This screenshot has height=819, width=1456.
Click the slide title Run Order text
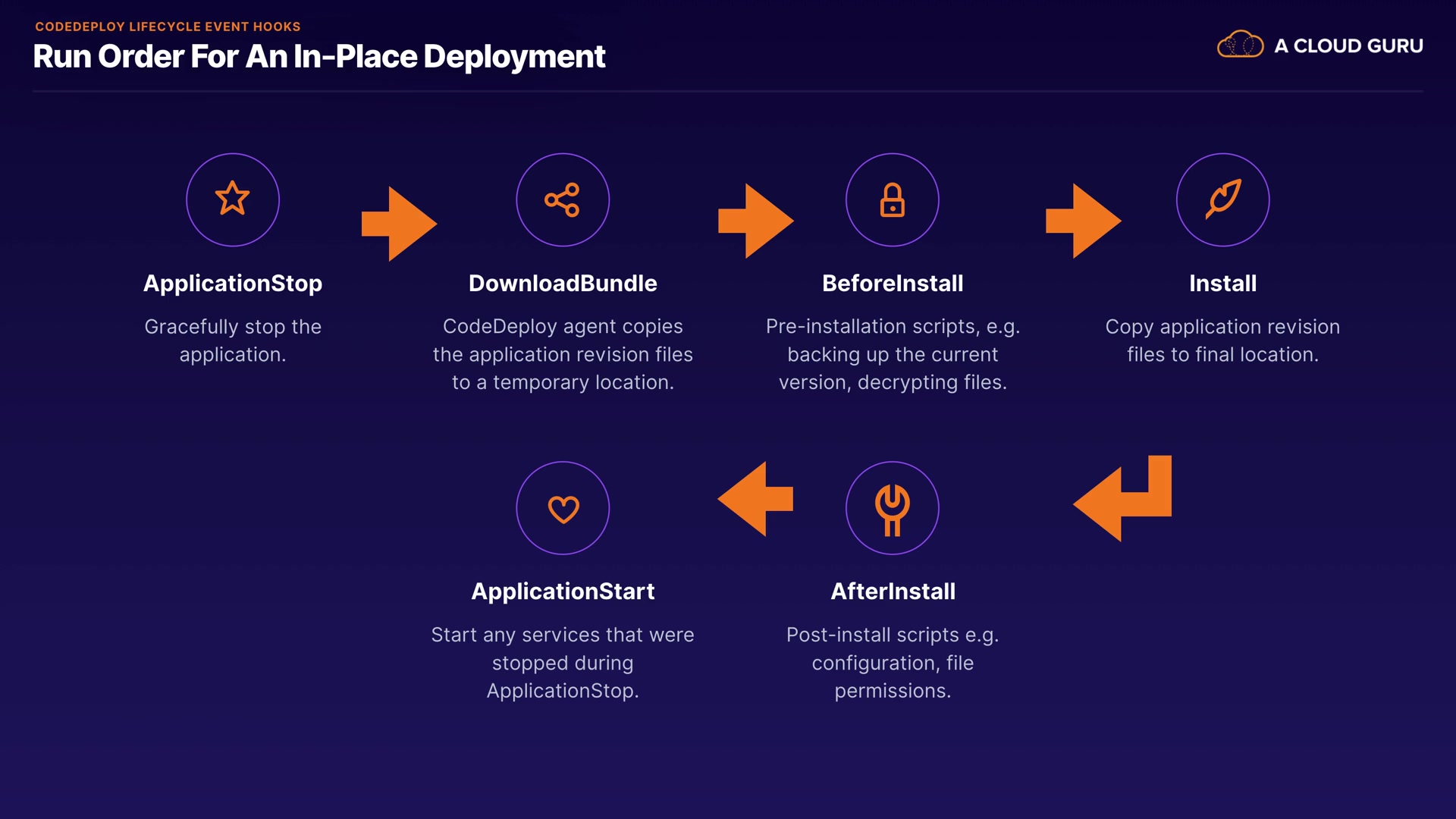(318, 57)
